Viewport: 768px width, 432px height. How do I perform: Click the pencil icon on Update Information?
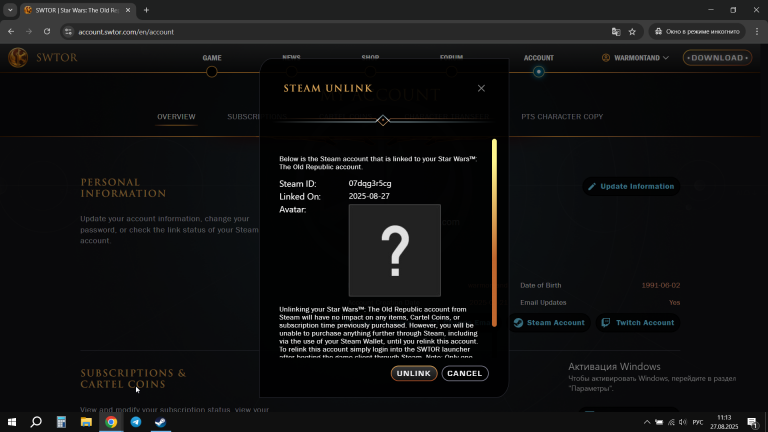tap(592, 187)
